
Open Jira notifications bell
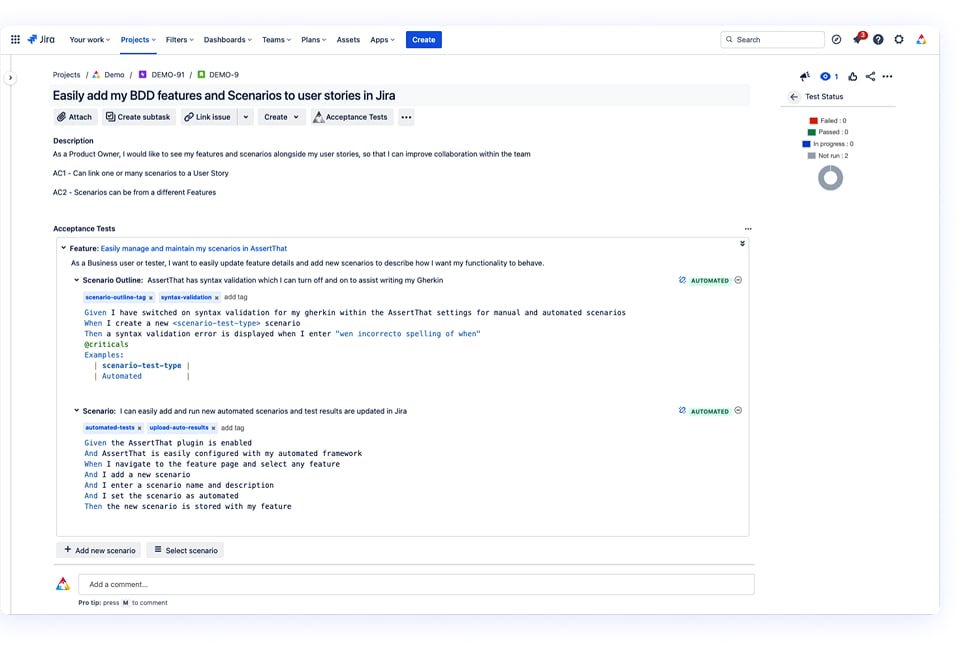(858, 39)
